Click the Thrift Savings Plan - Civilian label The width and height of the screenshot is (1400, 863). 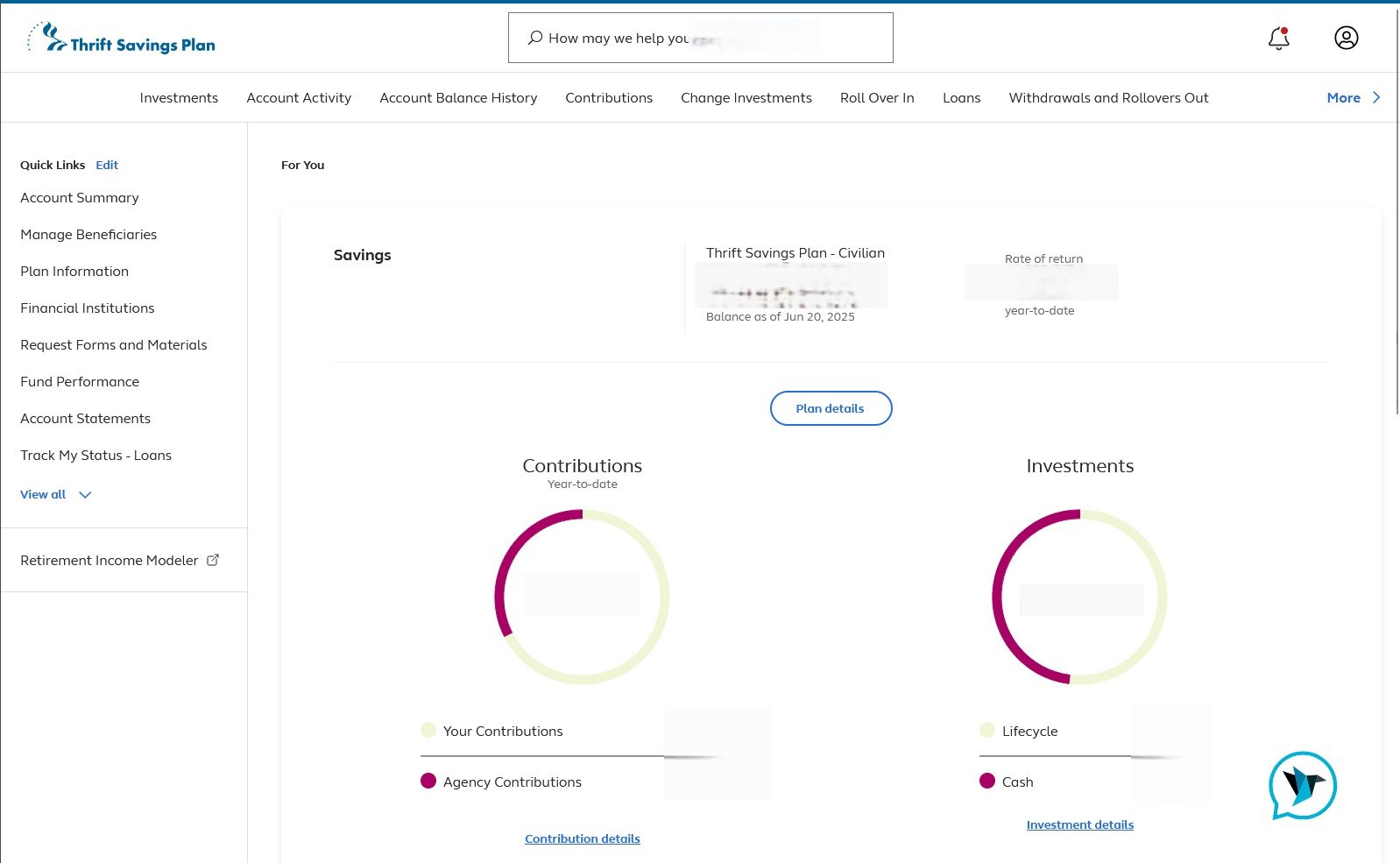click(x=795, y=253)
